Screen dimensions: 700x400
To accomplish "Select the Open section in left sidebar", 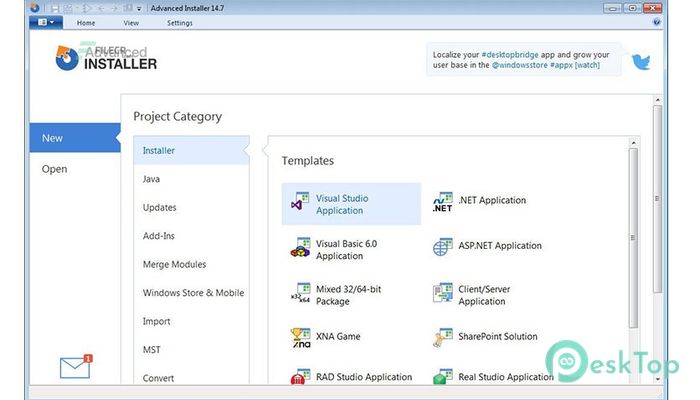I will pyautogui.click(x=75, y=169).
